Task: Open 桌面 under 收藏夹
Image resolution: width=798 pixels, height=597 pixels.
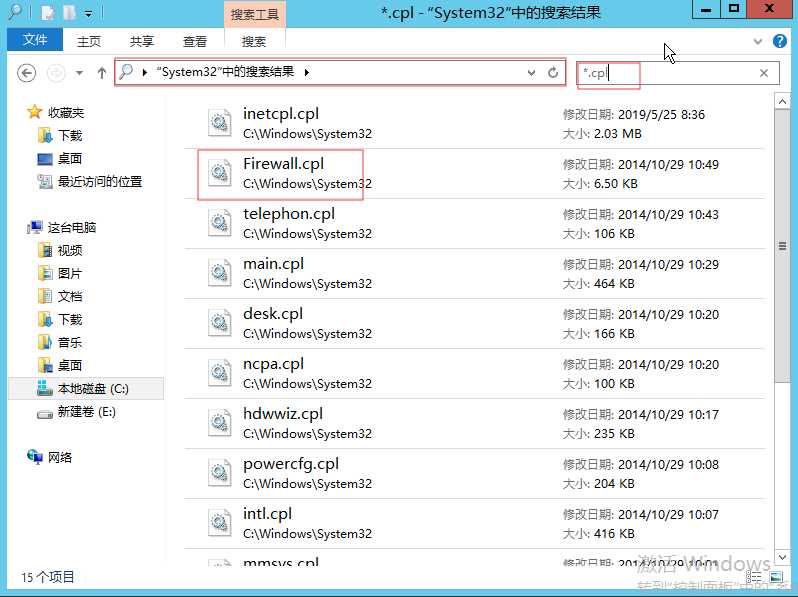Action: 70,158
